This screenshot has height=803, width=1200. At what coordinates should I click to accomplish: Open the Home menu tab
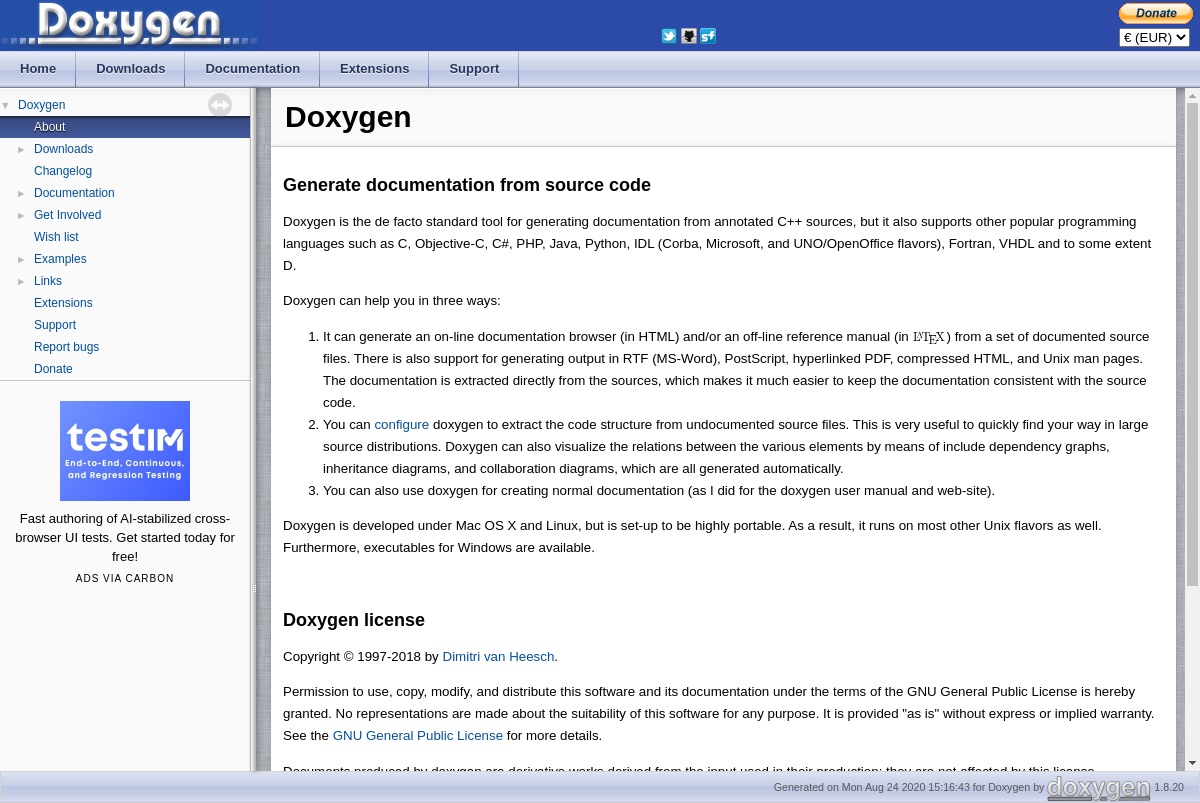pyautogui.click(x=38, y=69)
